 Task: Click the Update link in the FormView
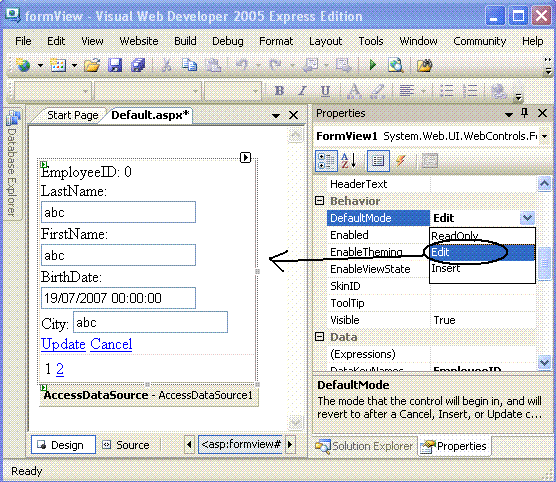[63, 344]
